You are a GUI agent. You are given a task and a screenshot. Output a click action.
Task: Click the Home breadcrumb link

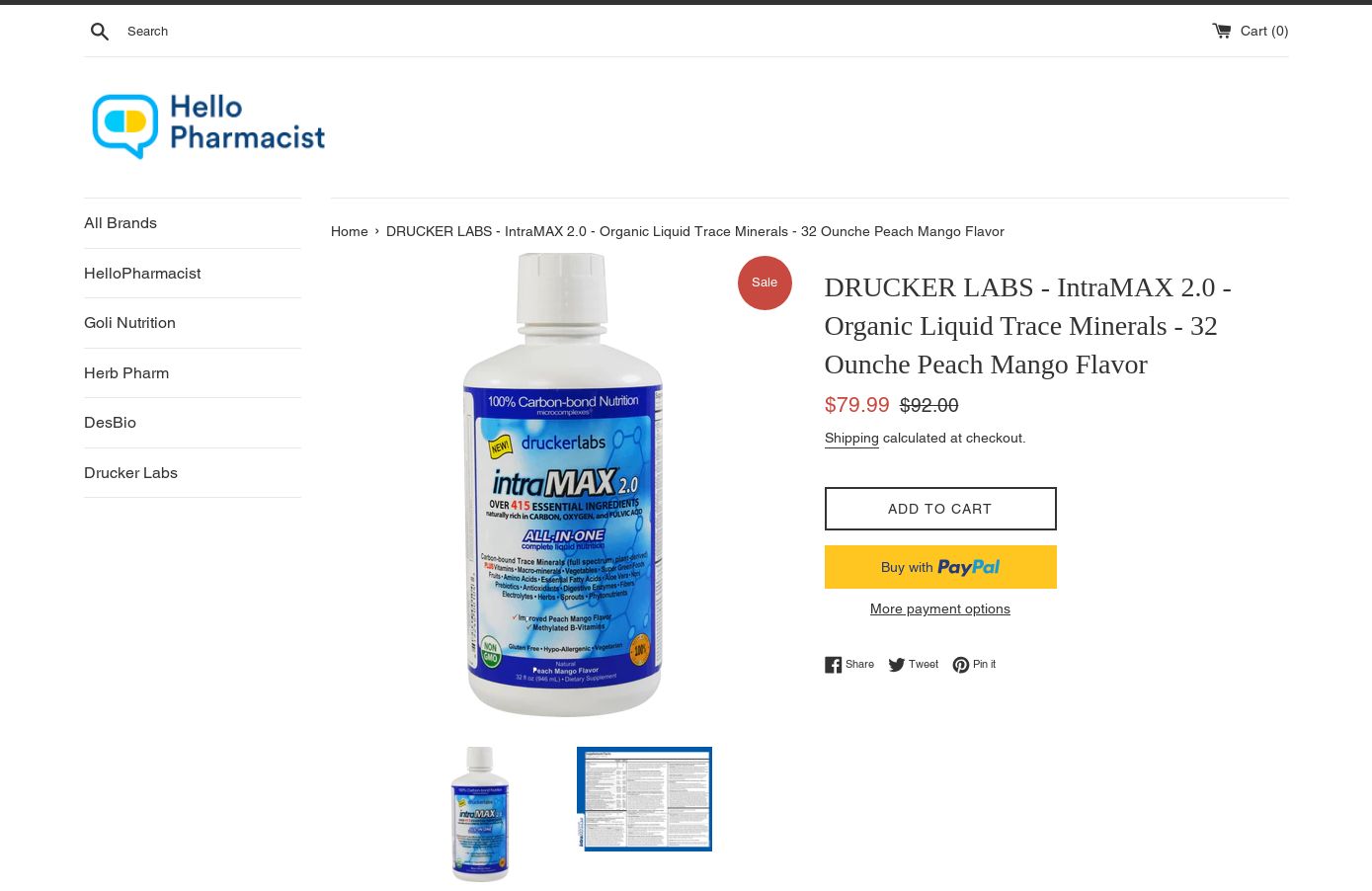(x=350, y=231)
